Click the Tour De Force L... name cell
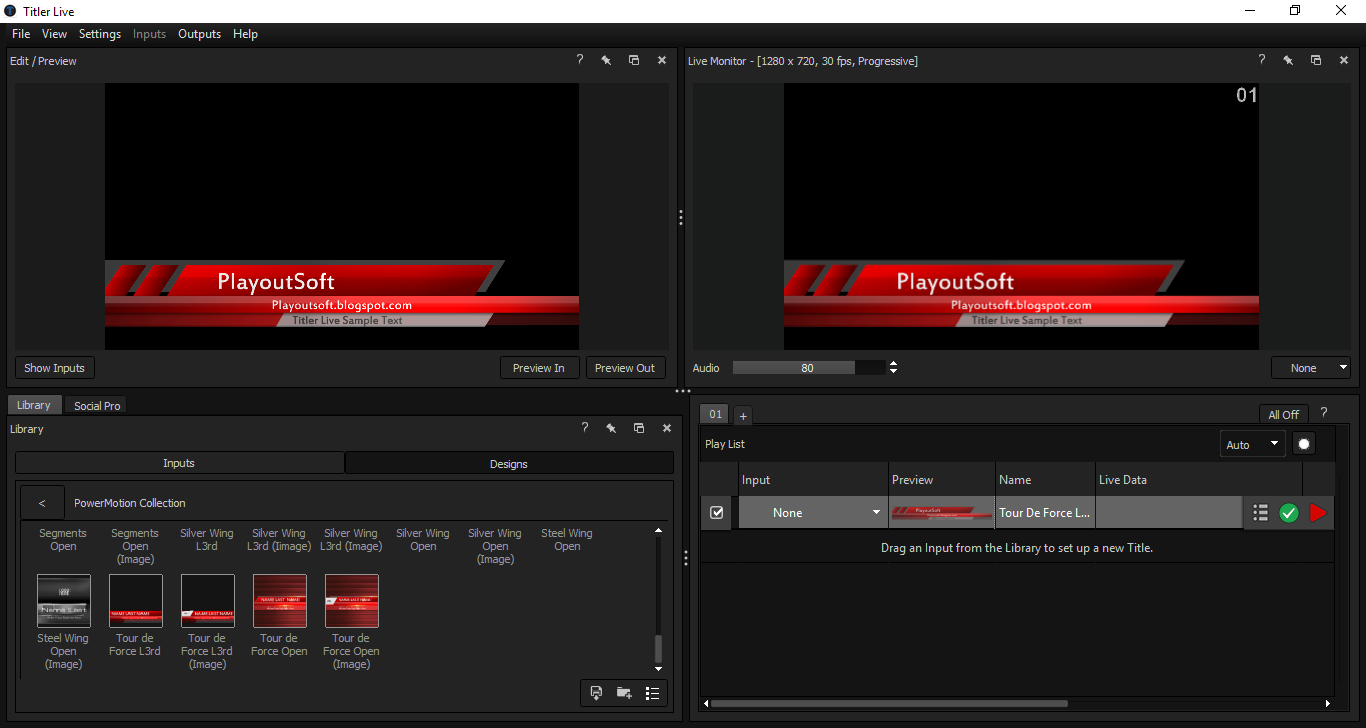The width and height of the screenshot is (1366, 728). pos(1045,513)
